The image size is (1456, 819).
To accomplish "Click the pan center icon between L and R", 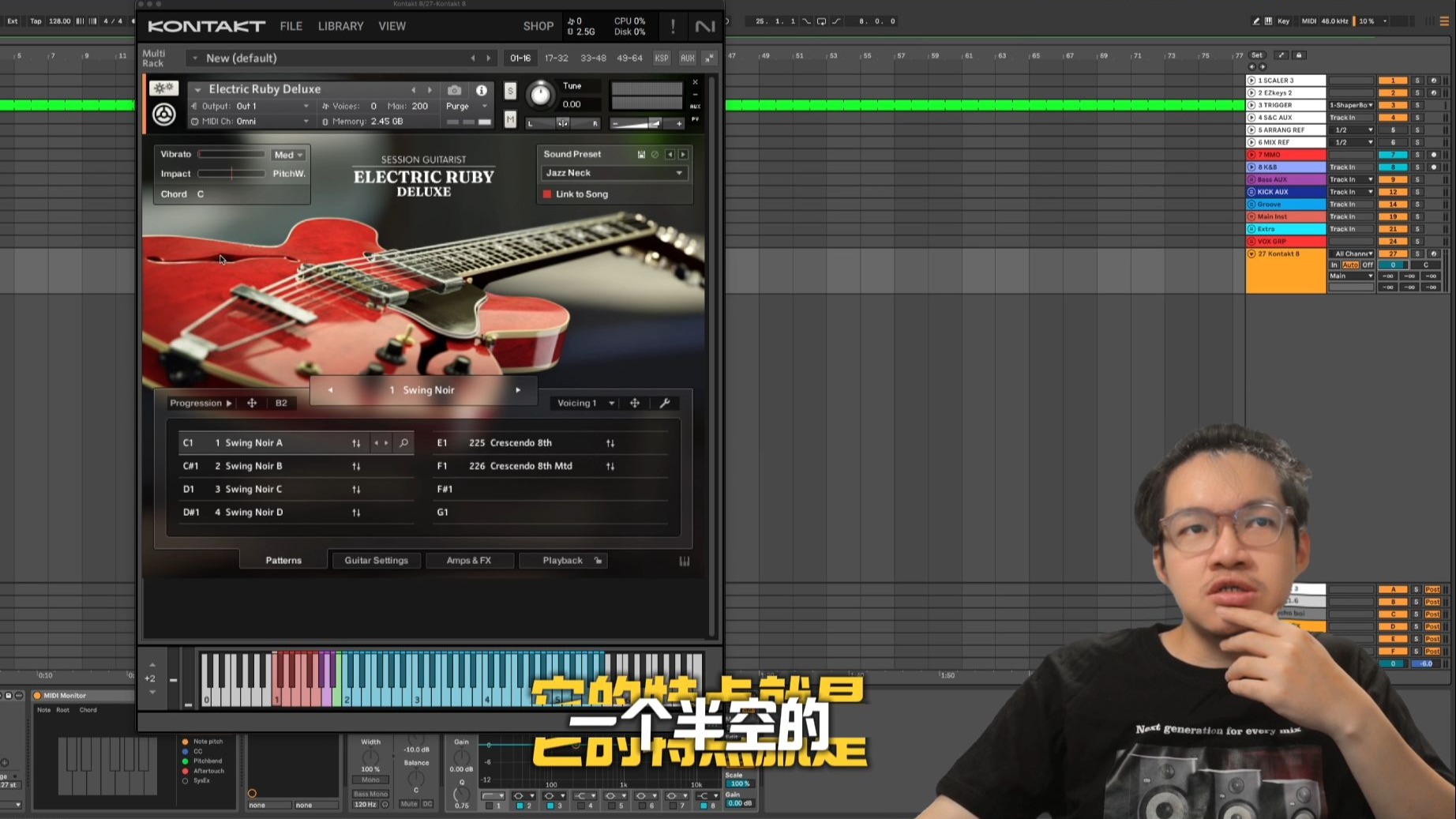I will [562, 123].
